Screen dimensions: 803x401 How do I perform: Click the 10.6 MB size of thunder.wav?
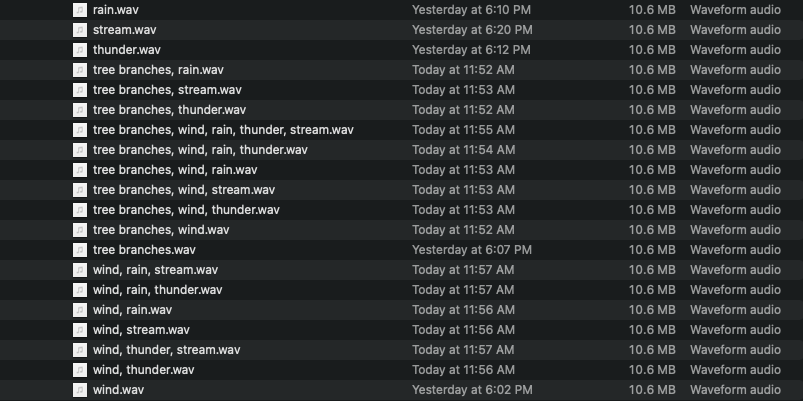[651, 50]
